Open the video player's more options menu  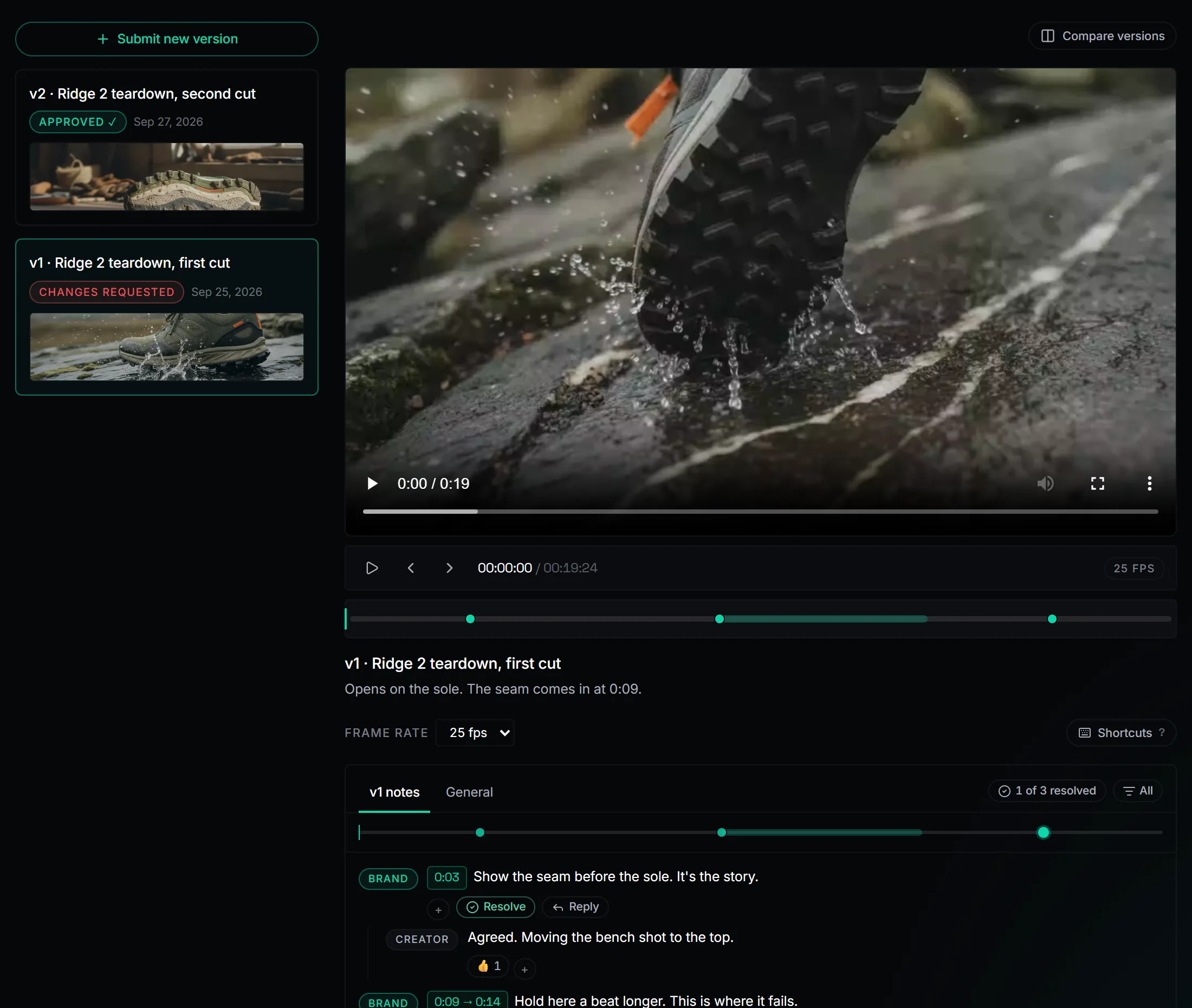pyautogui.click(x=1149, y=483)
